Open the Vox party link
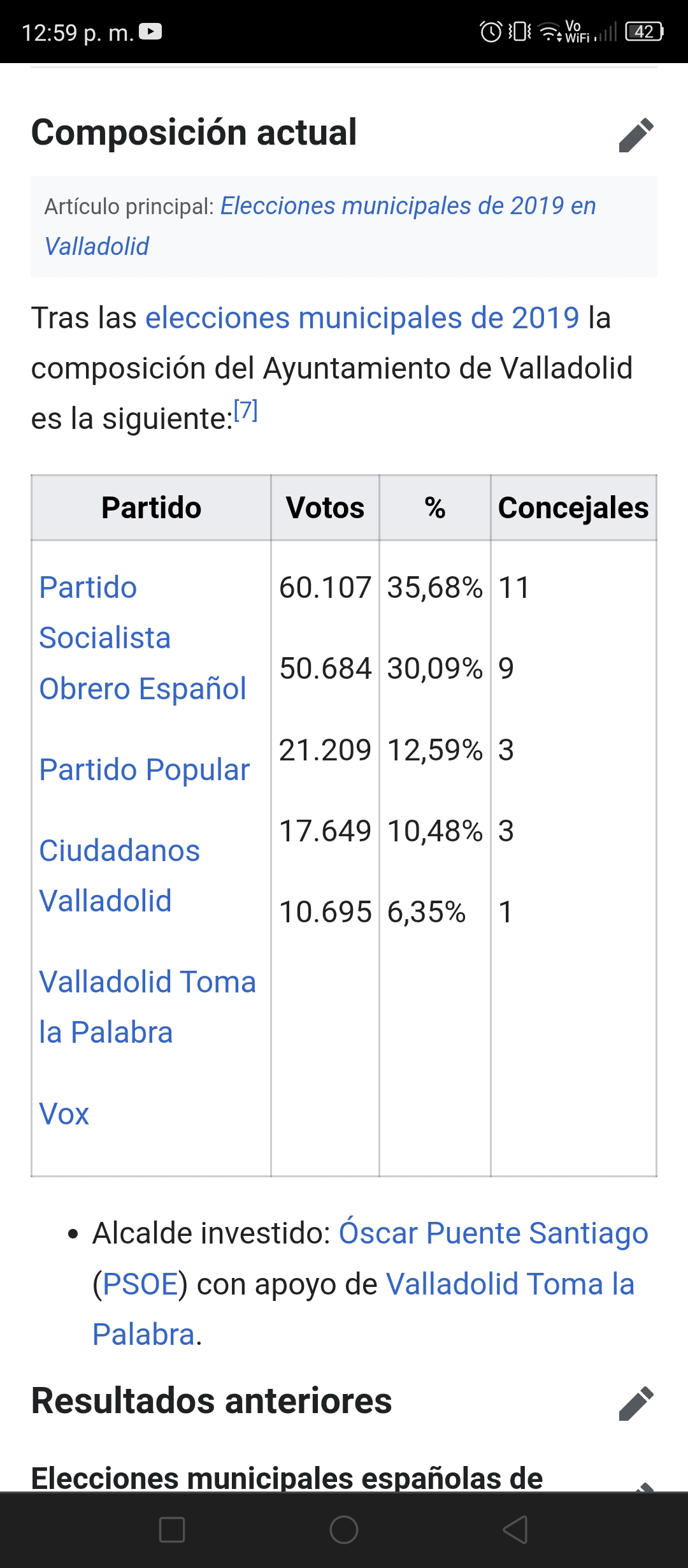 (64, 1114)
